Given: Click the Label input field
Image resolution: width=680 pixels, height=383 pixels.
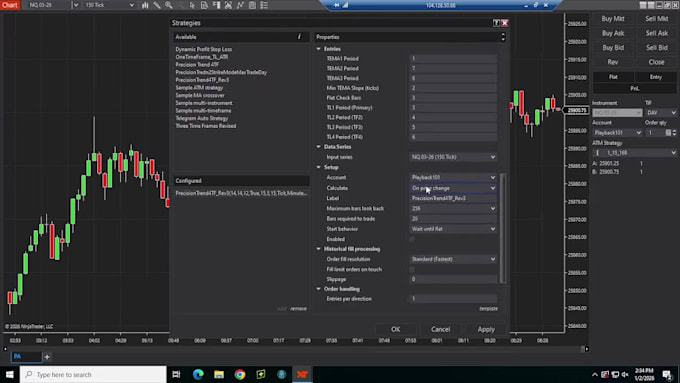Looking at the screenshot, I should coord(453,198).
